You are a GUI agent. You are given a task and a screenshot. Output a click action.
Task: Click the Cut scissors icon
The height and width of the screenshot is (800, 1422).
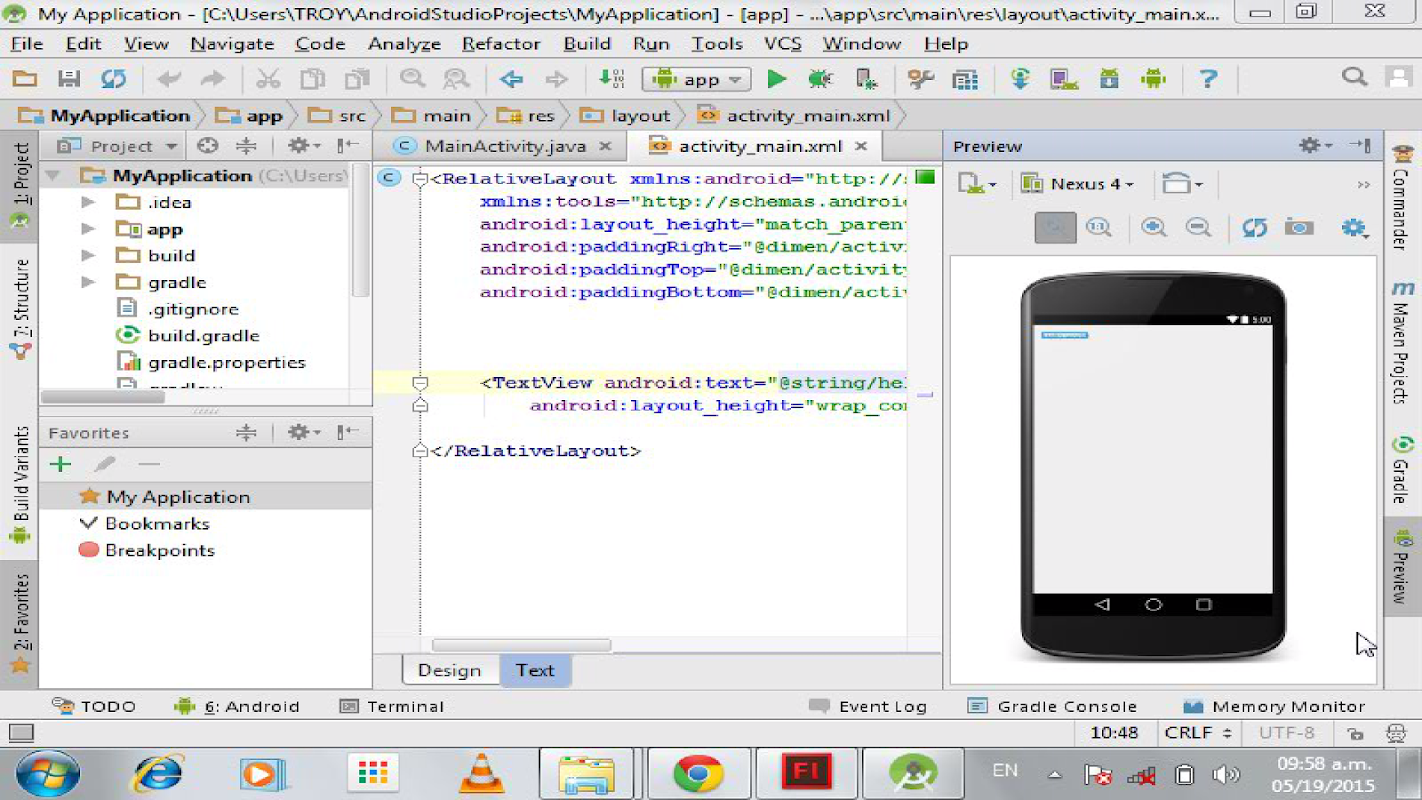pos(268,79)
